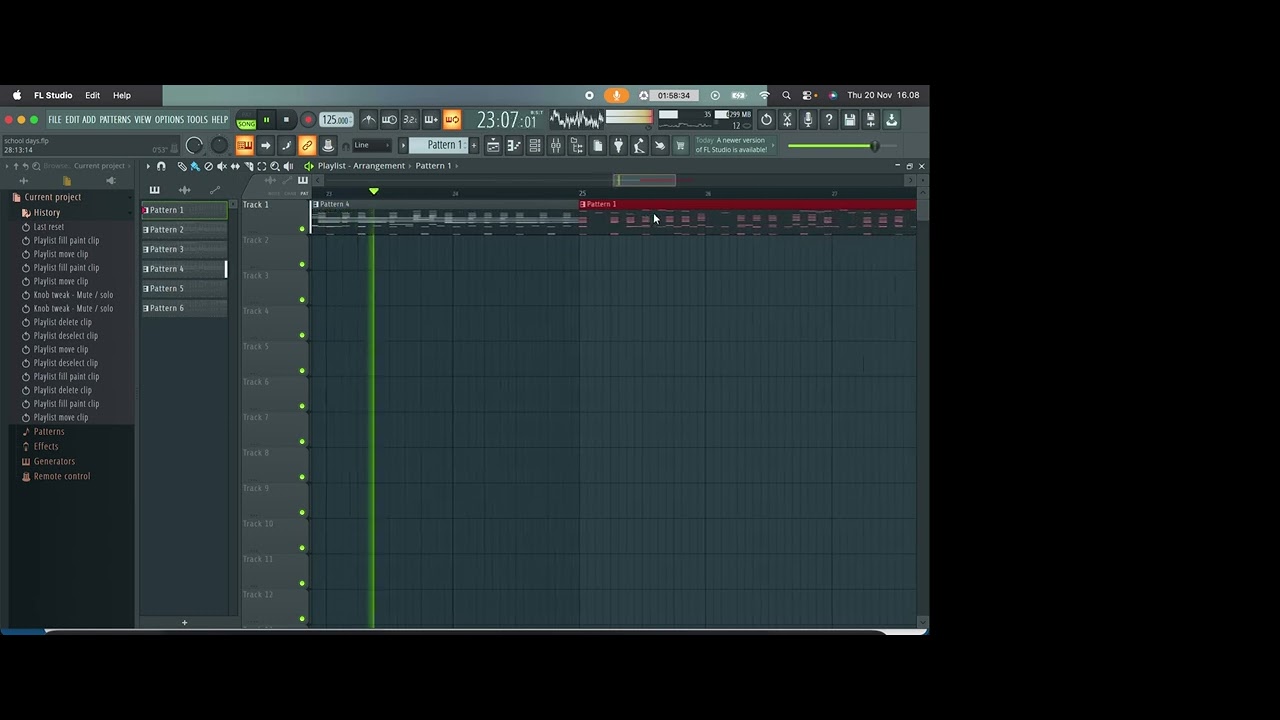The width and height of the screenshot is (1280, 720).
Task: Open the PATTERNS menu
Action: coord(115,120)
